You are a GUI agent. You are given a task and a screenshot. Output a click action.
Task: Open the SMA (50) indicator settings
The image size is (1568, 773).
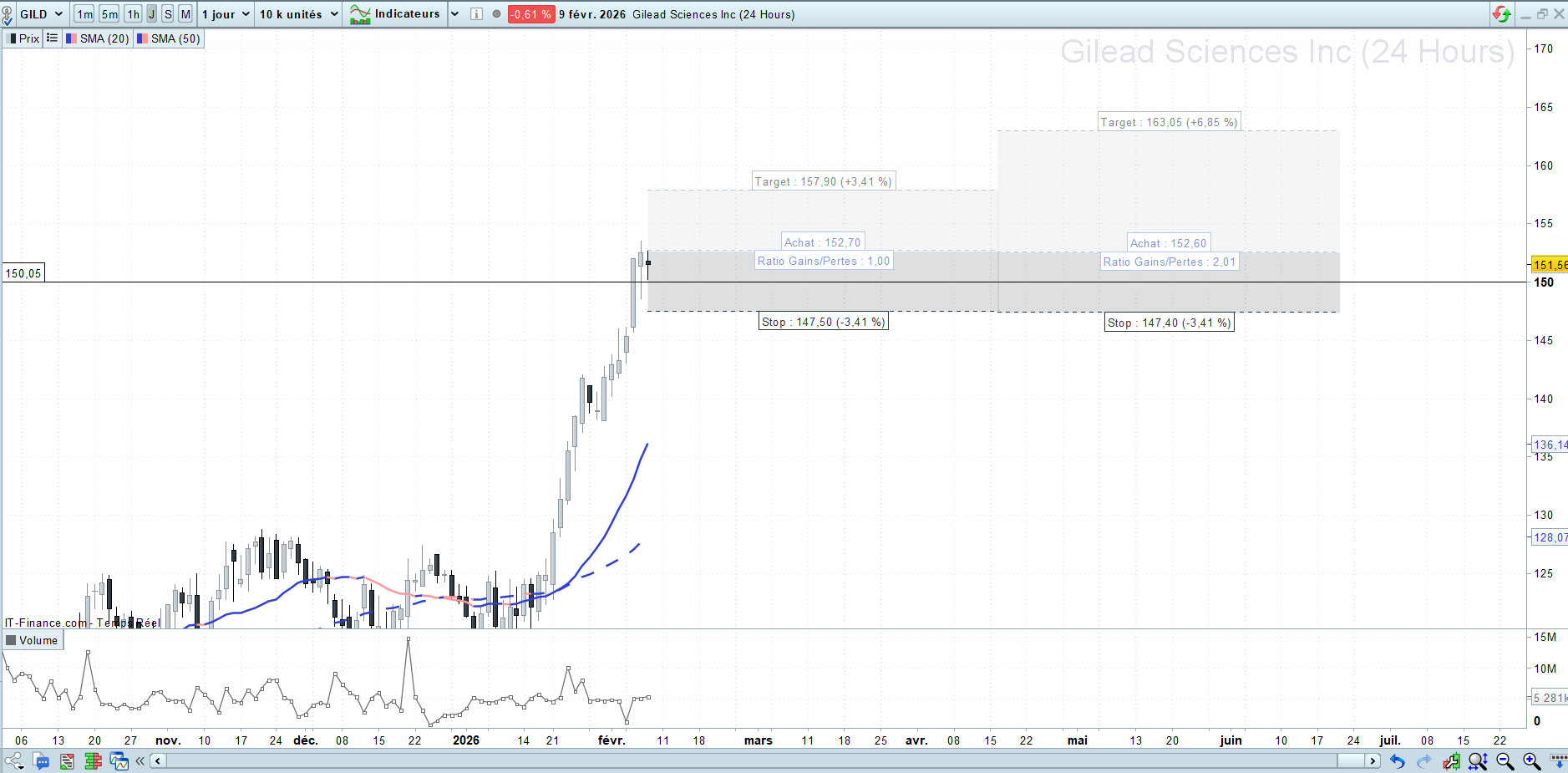pyautogui.click(x=169, y=38)
